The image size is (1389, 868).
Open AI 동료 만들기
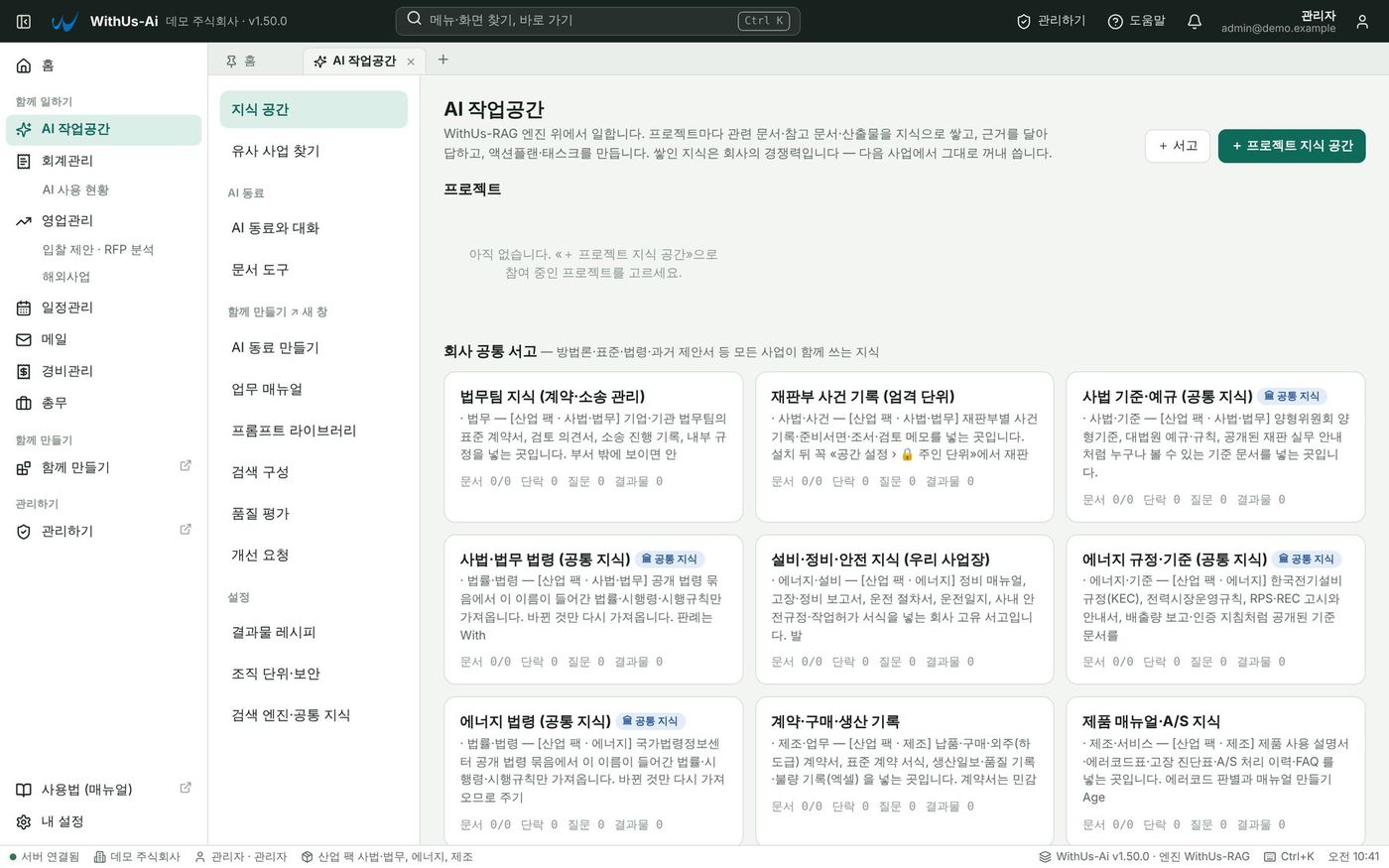(314, 347)
